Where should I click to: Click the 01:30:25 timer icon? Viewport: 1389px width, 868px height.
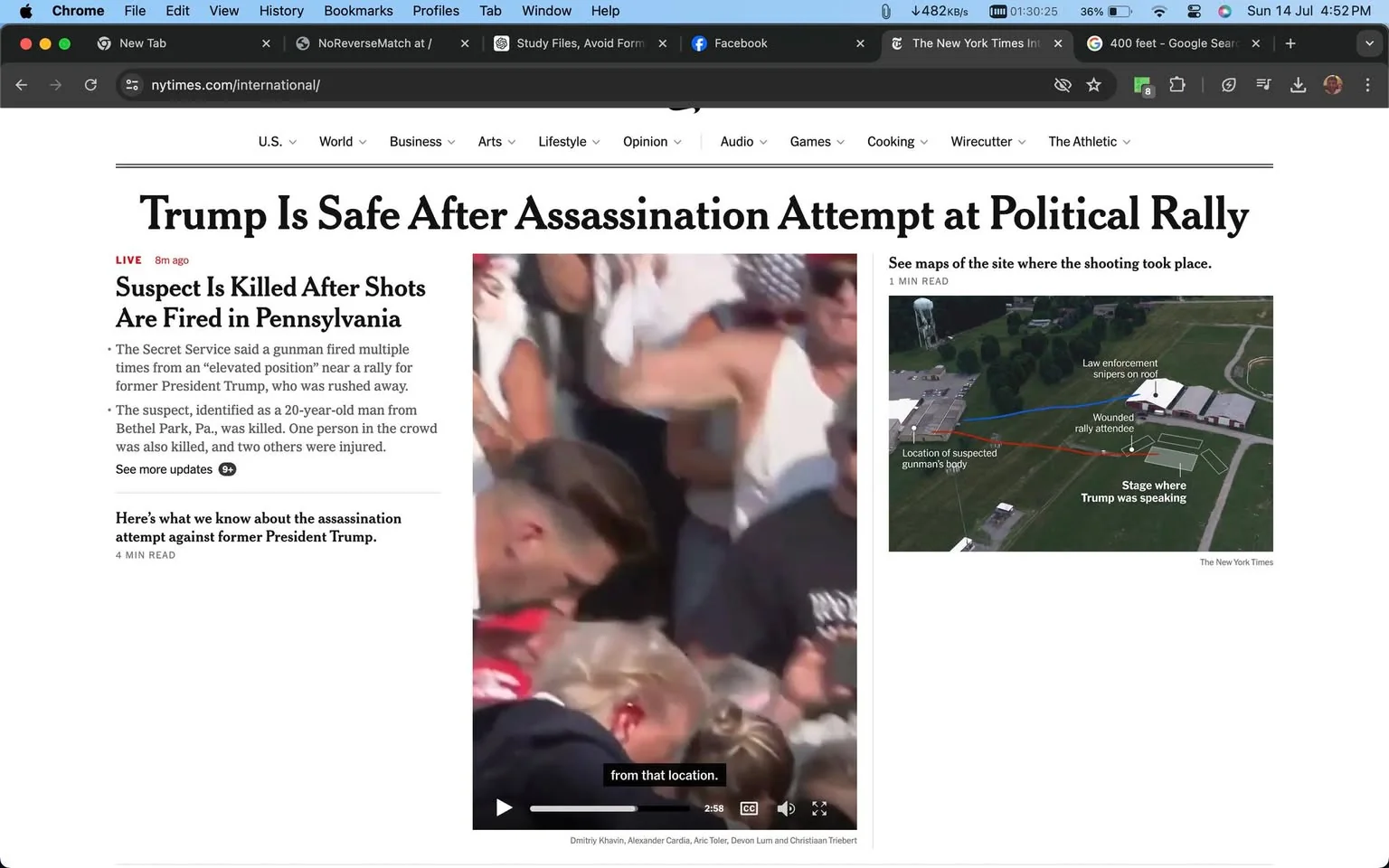1024,11
